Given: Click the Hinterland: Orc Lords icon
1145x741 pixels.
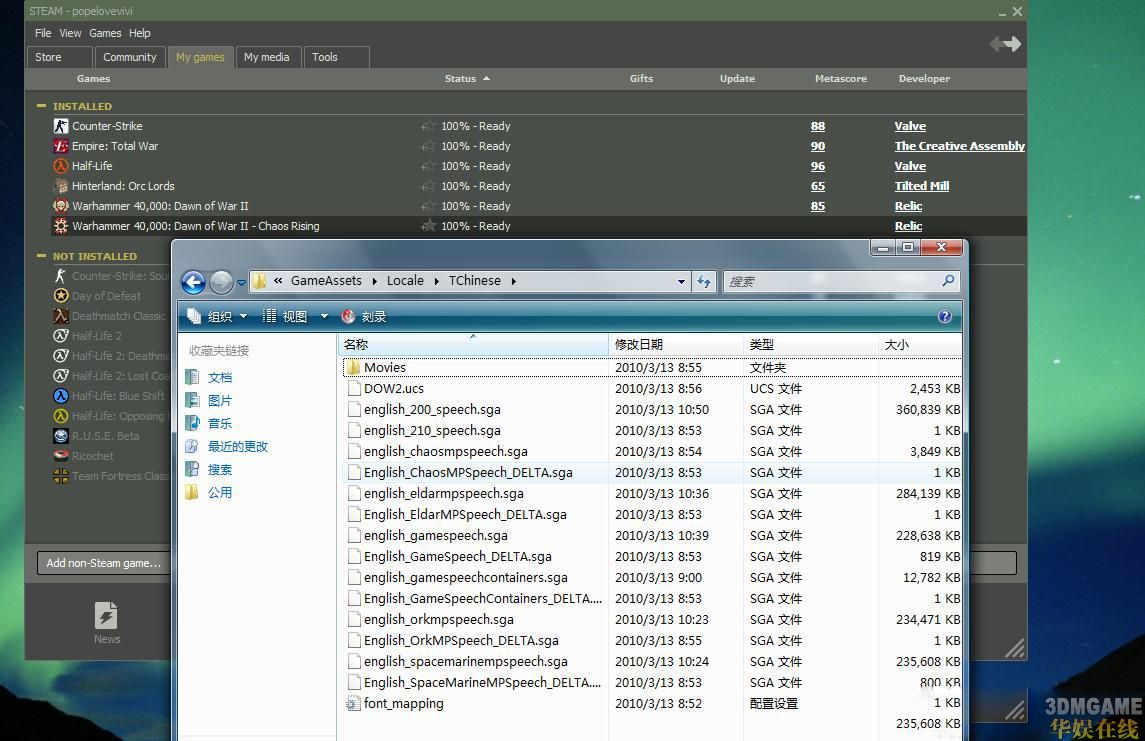Looking at the screenshot, I should (x=61, y=186).
